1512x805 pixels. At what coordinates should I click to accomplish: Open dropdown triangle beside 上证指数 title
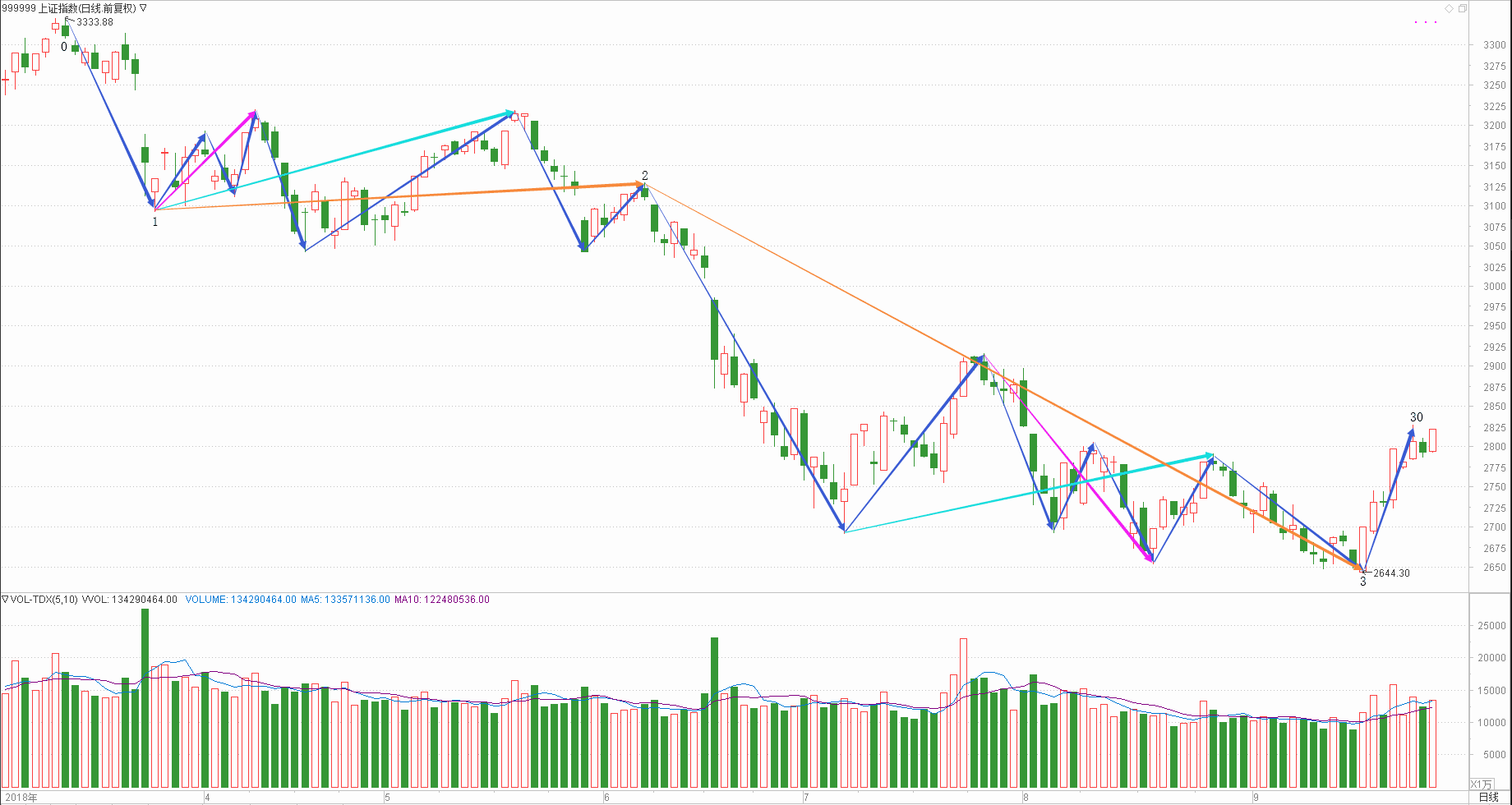(x=144, y=8)
